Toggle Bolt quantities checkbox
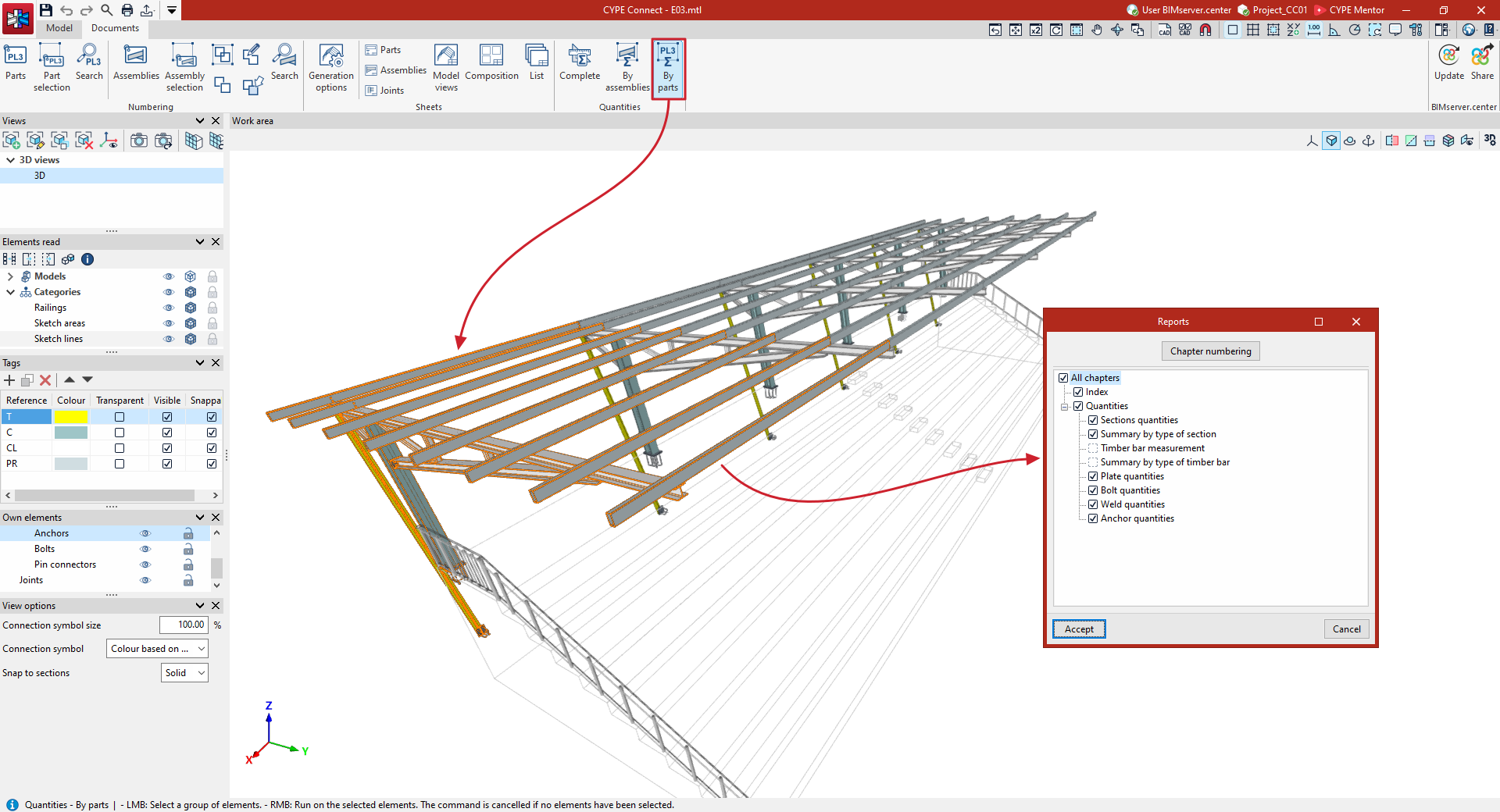This screenshot has height=812, width=1500. 1093,490
